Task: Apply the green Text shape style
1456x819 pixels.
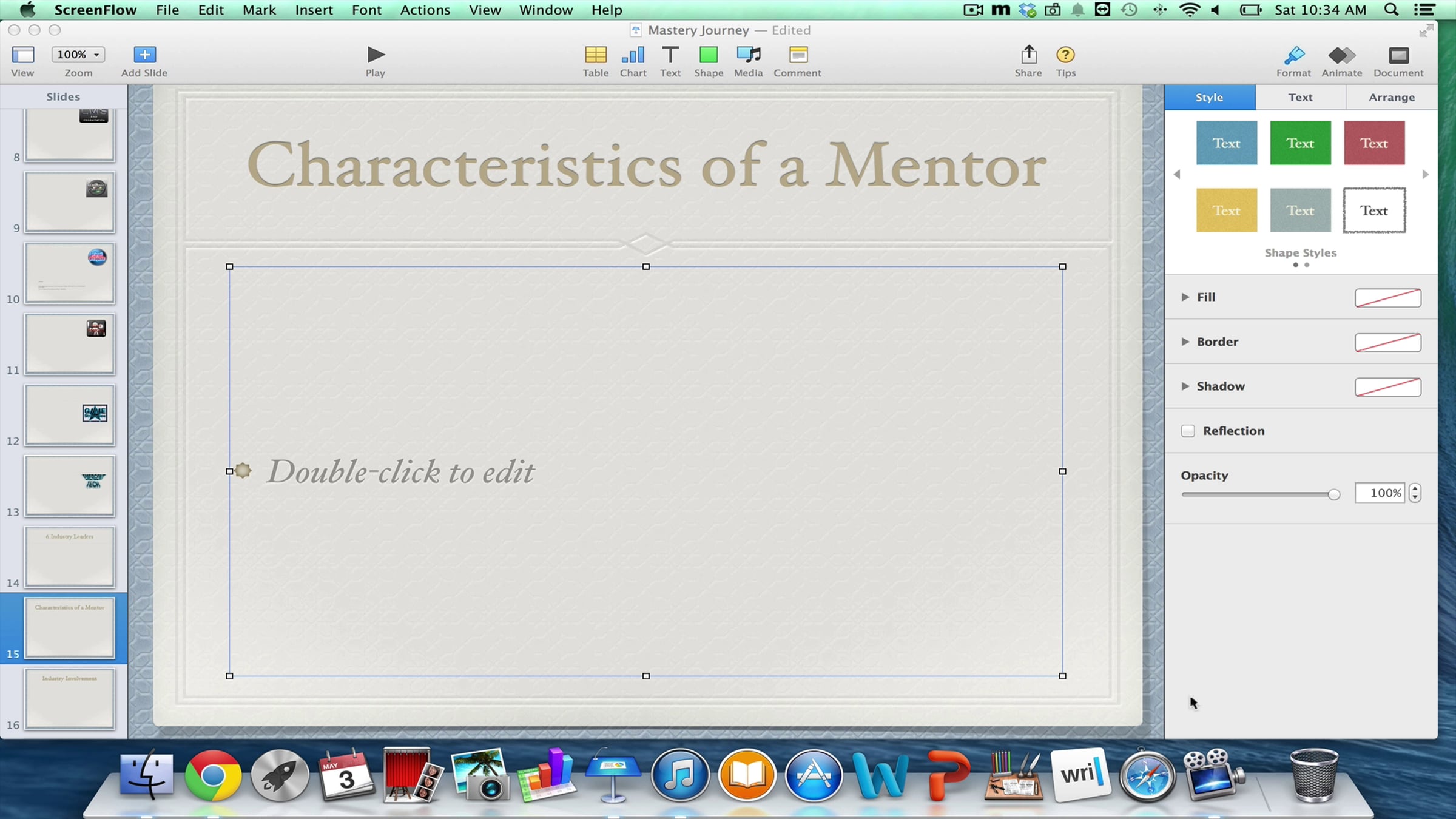Action: [x=1300, y=143]
